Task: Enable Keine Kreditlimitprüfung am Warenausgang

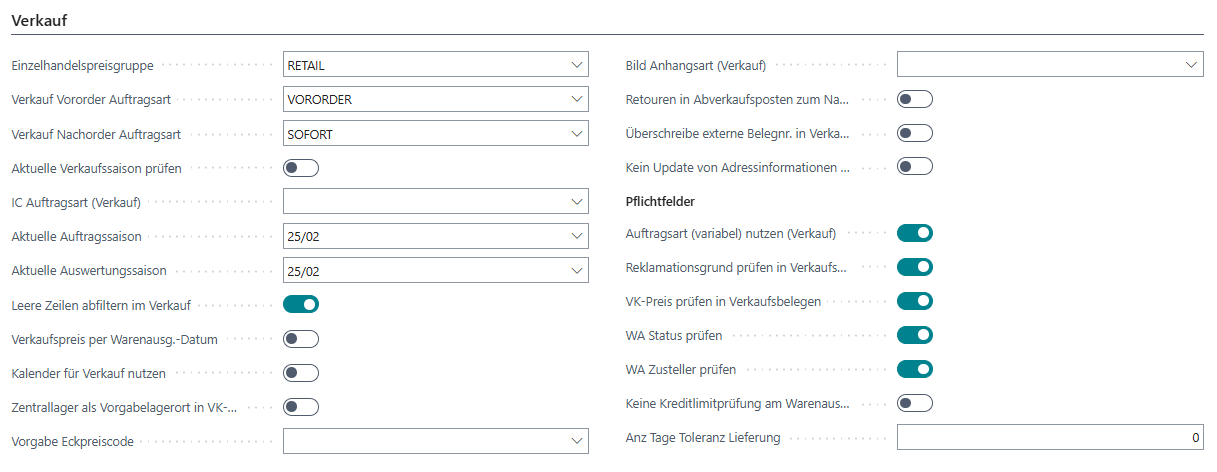Action: tap(914, 403)
